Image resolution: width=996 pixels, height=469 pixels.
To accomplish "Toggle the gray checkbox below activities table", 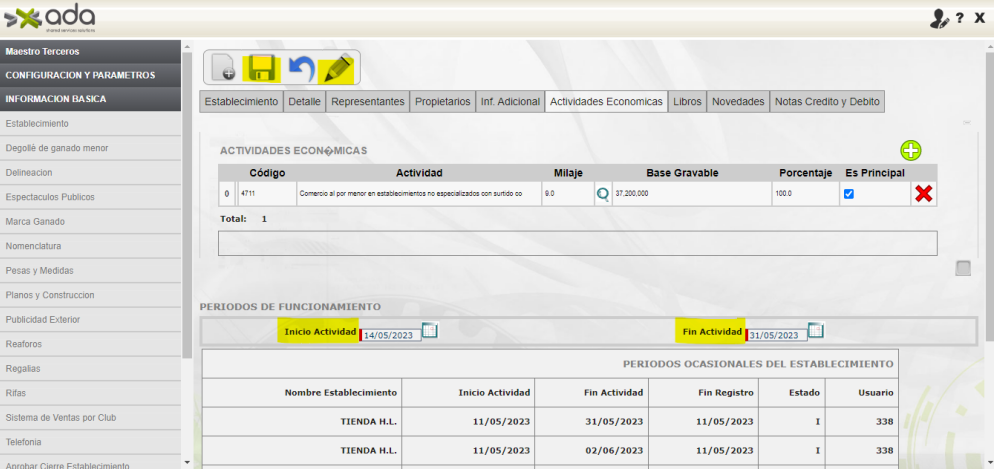I will click(x=963, y=268).
